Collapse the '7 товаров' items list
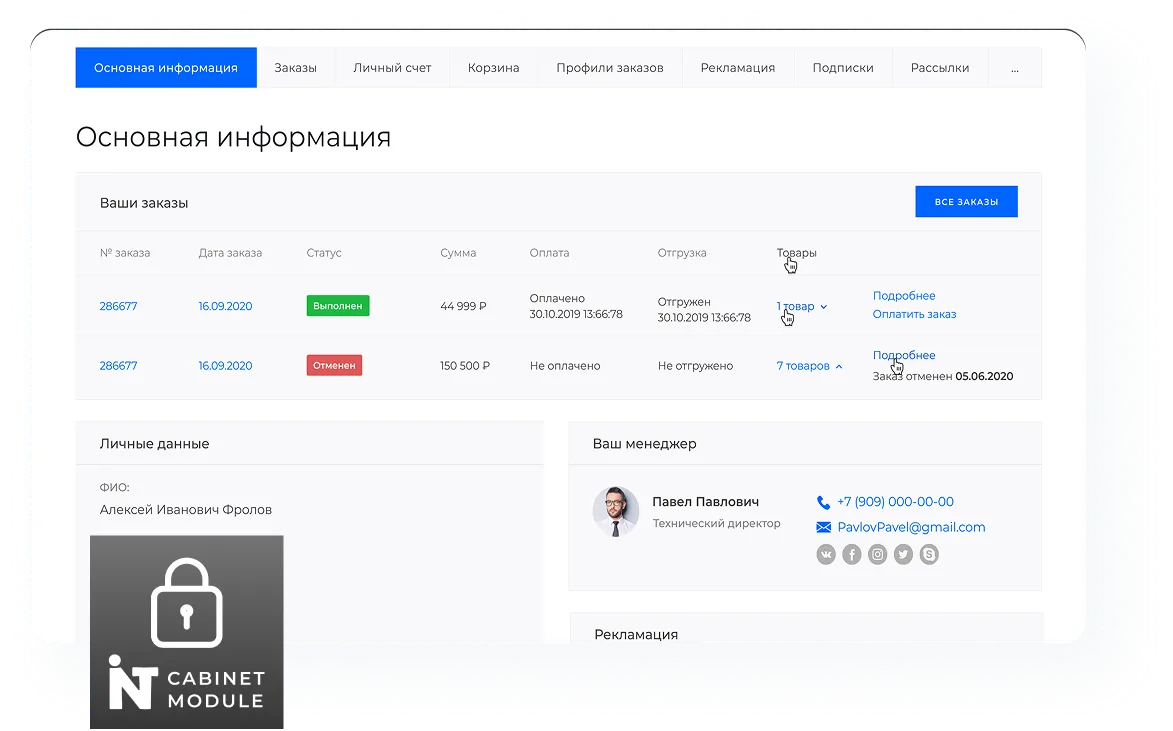Image resolution: width=1173 pixels, height=731 pixels. 809,366
